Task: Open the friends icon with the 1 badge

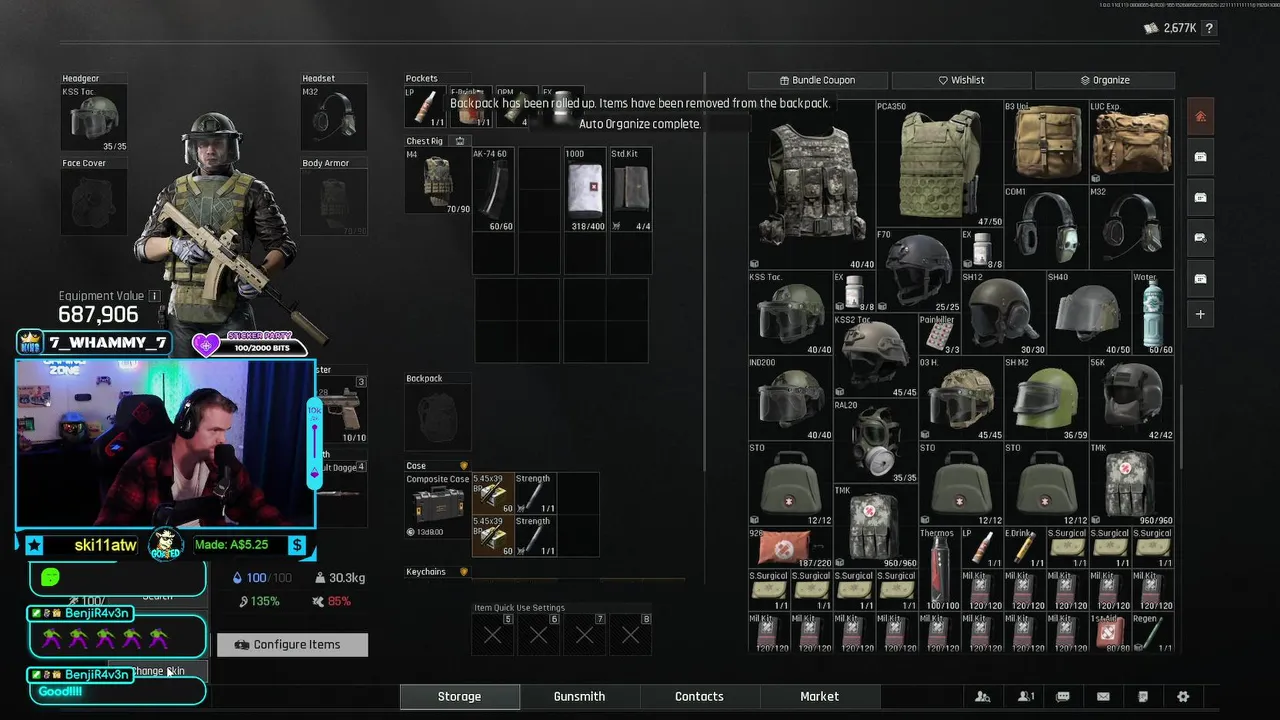Action: pos(1025,697)
